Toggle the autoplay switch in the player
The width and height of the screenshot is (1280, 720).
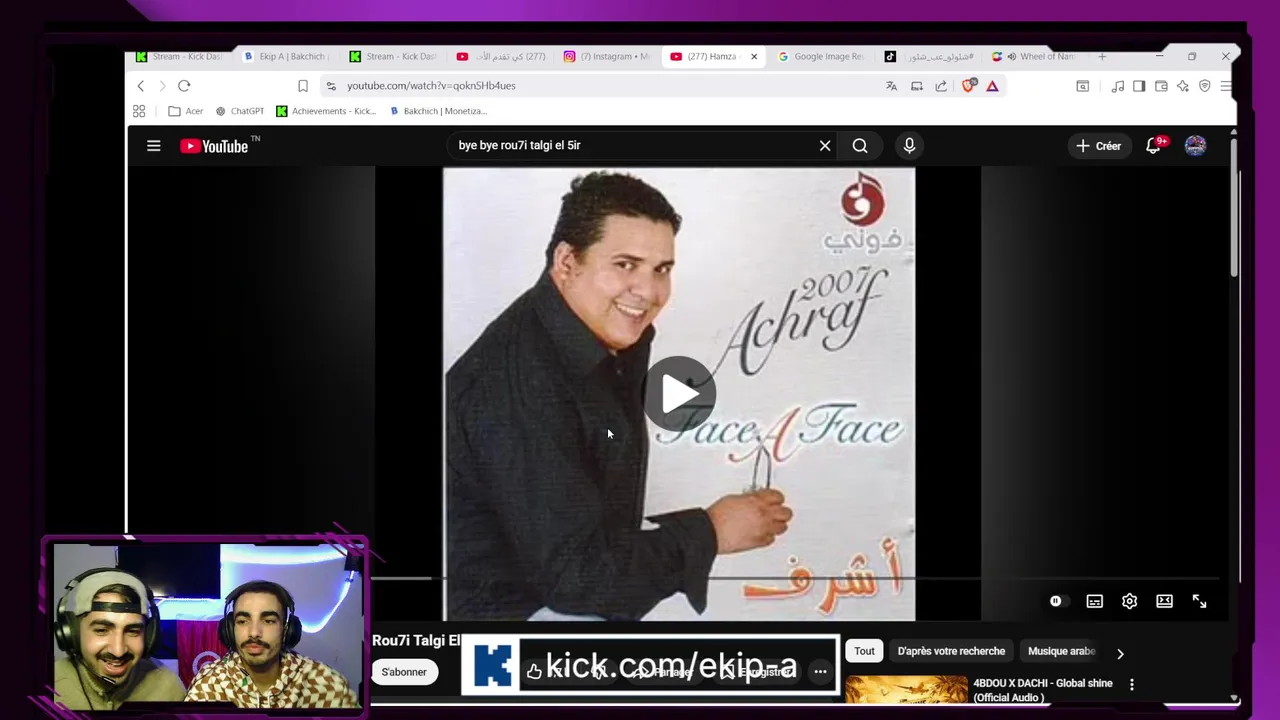coord(1057,601)
